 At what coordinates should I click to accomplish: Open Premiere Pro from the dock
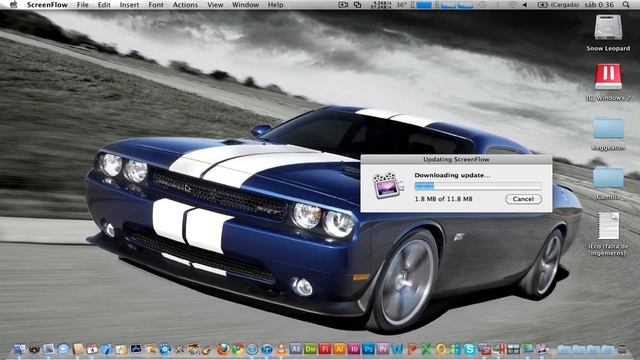(x=383, y=349)
